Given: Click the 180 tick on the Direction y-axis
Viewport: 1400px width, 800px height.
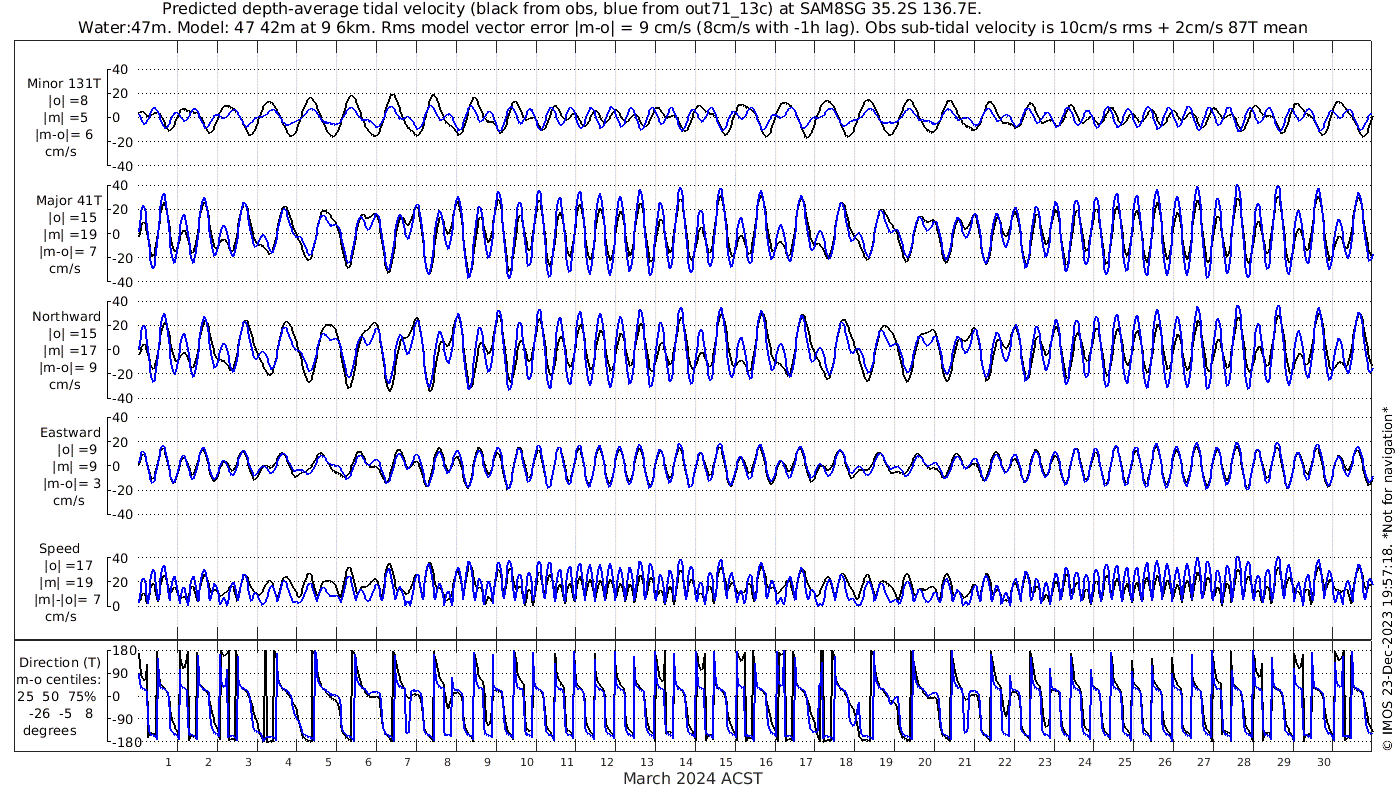Looking at the screenshot, I should [x=124, y=651].
